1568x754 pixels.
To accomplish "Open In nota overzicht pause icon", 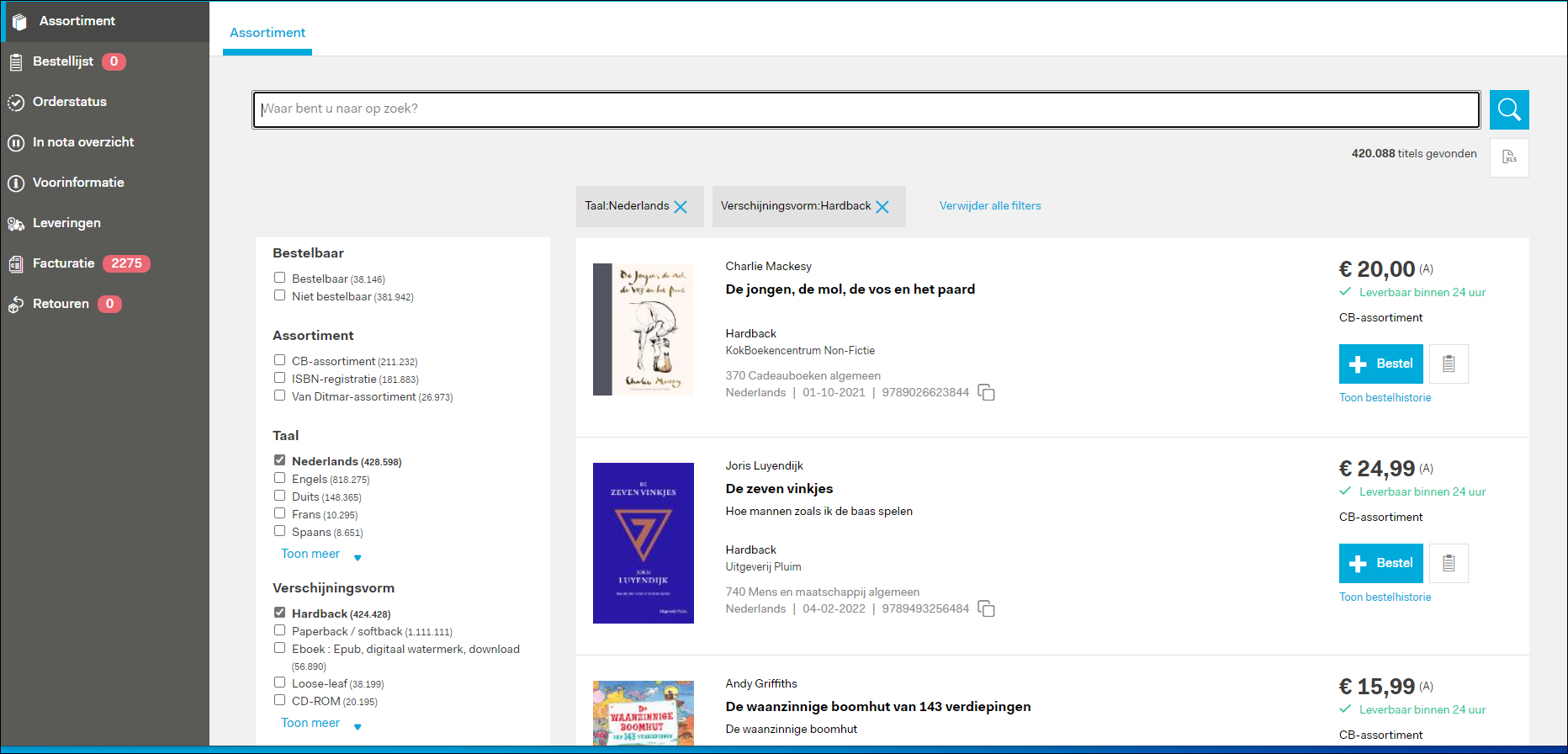I will tap(16, 143).
